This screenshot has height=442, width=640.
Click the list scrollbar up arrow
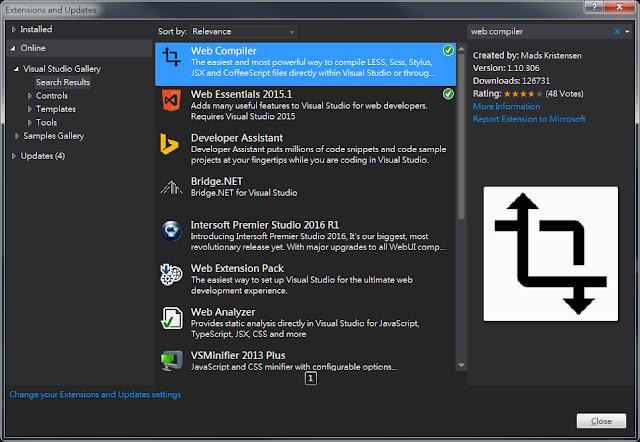[461, 49]
